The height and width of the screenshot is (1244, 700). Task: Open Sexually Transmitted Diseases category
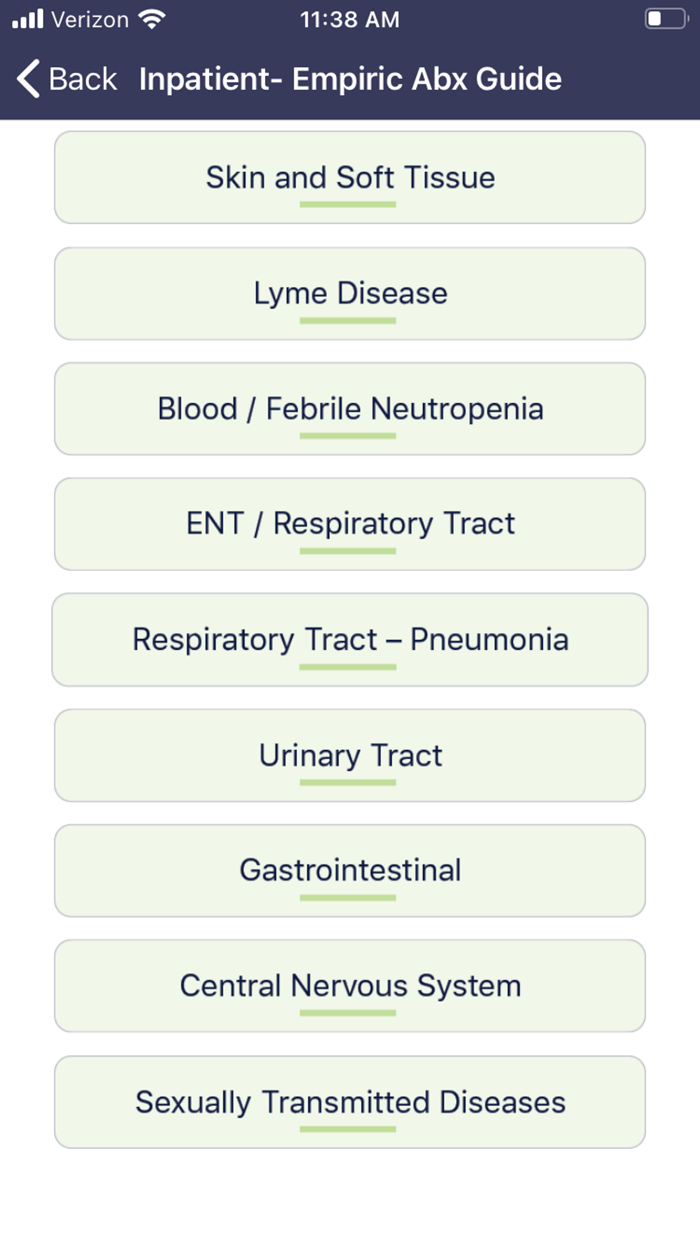tap(350, 1102)
